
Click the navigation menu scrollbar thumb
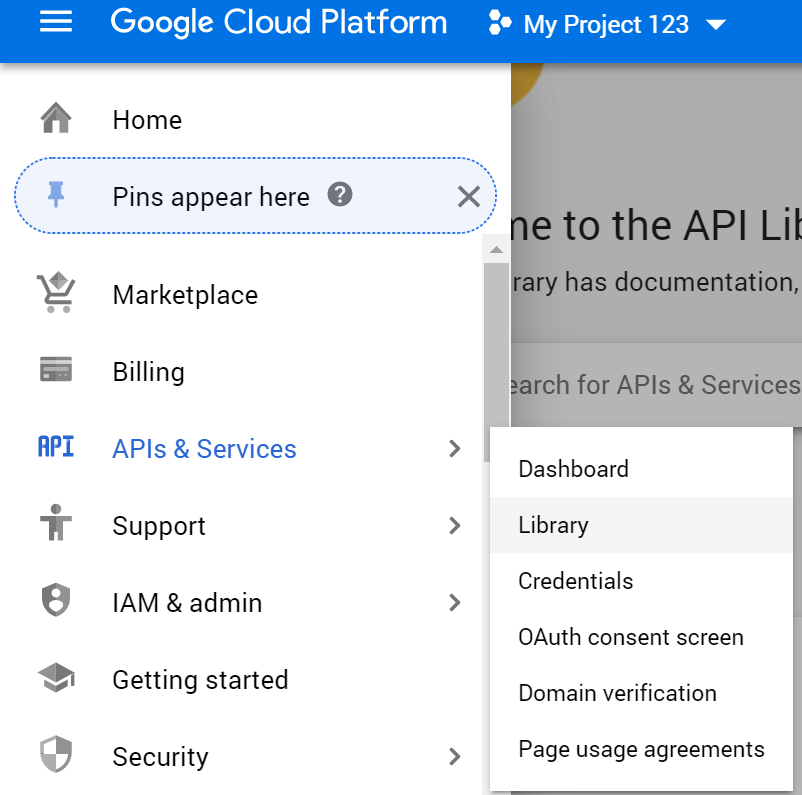pos(496,363)
